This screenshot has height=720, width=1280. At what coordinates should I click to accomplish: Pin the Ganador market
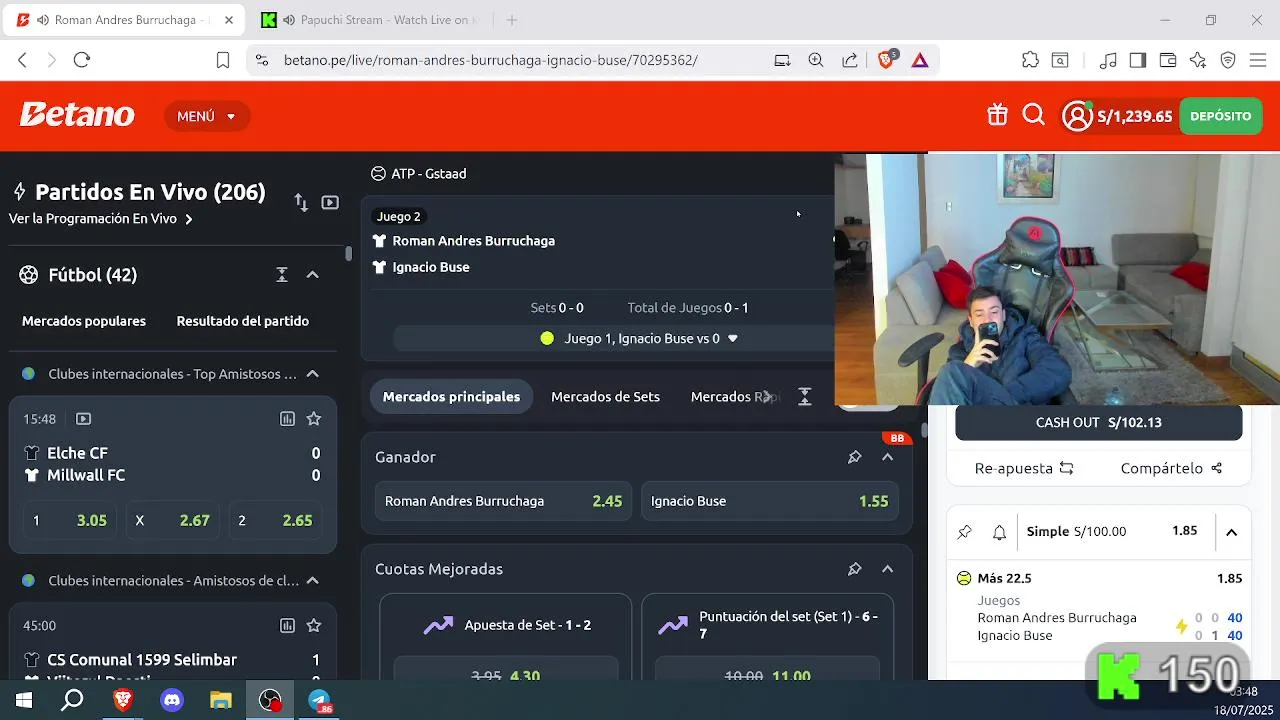point(854,457)
